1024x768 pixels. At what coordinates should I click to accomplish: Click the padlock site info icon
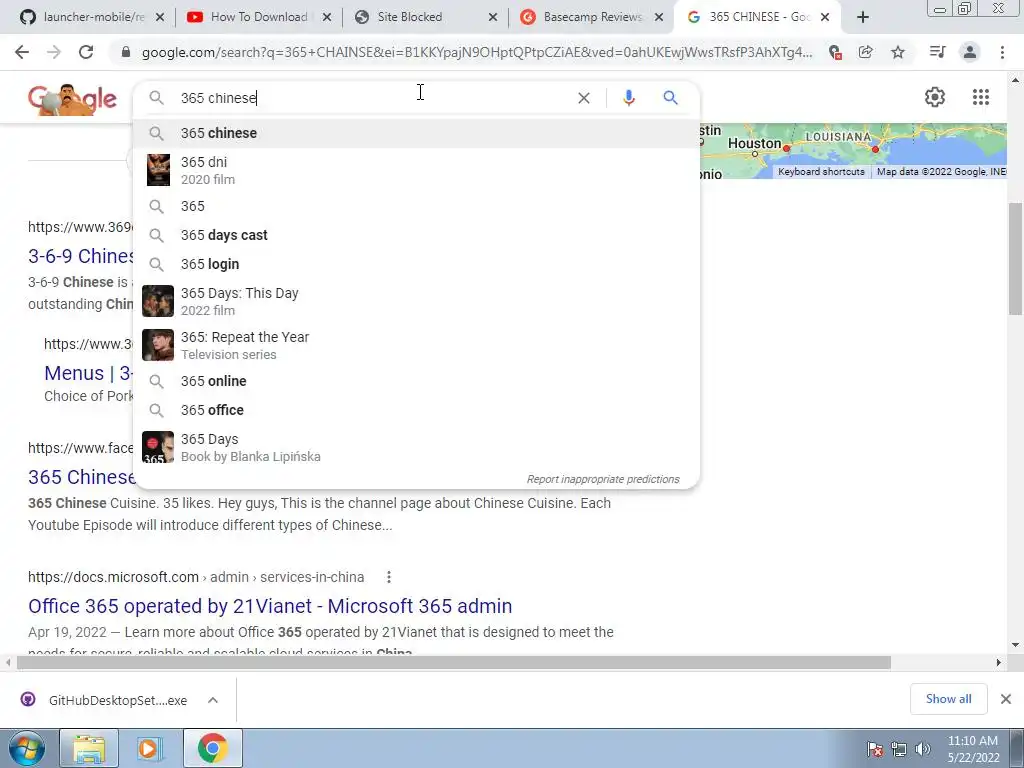pyautogui.click(x=126, y=52)
